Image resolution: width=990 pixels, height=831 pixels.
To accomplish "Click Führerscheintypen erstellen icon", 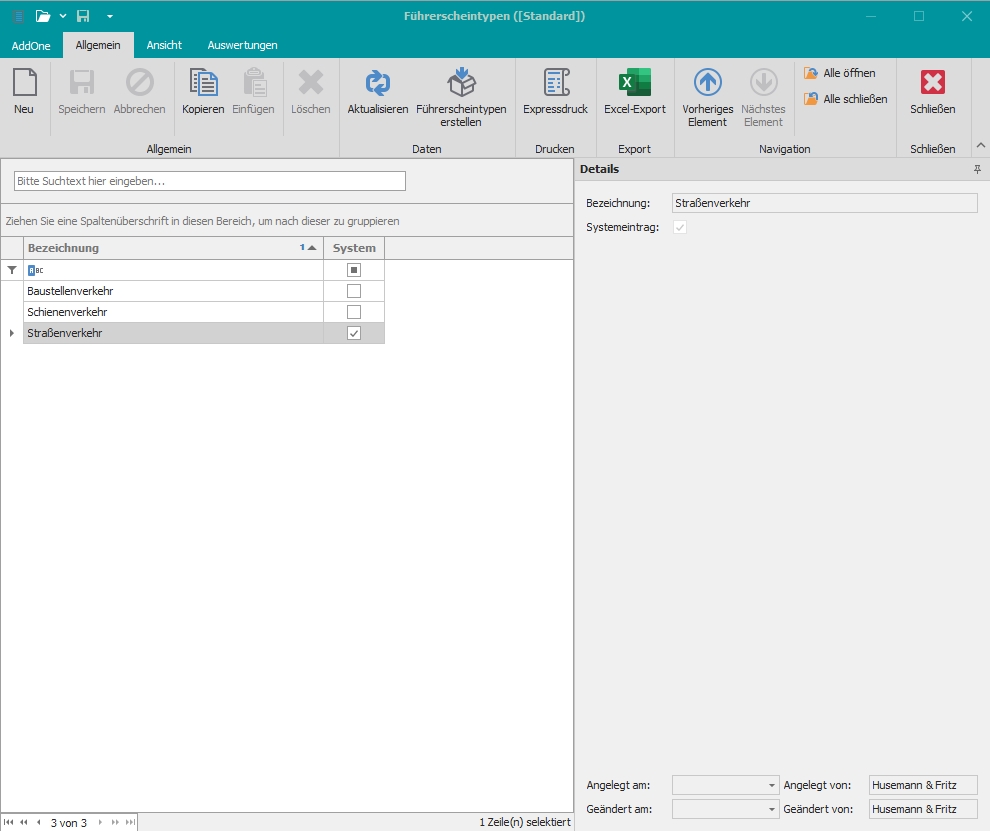I will pyautogui.click(x=461, y=84).
